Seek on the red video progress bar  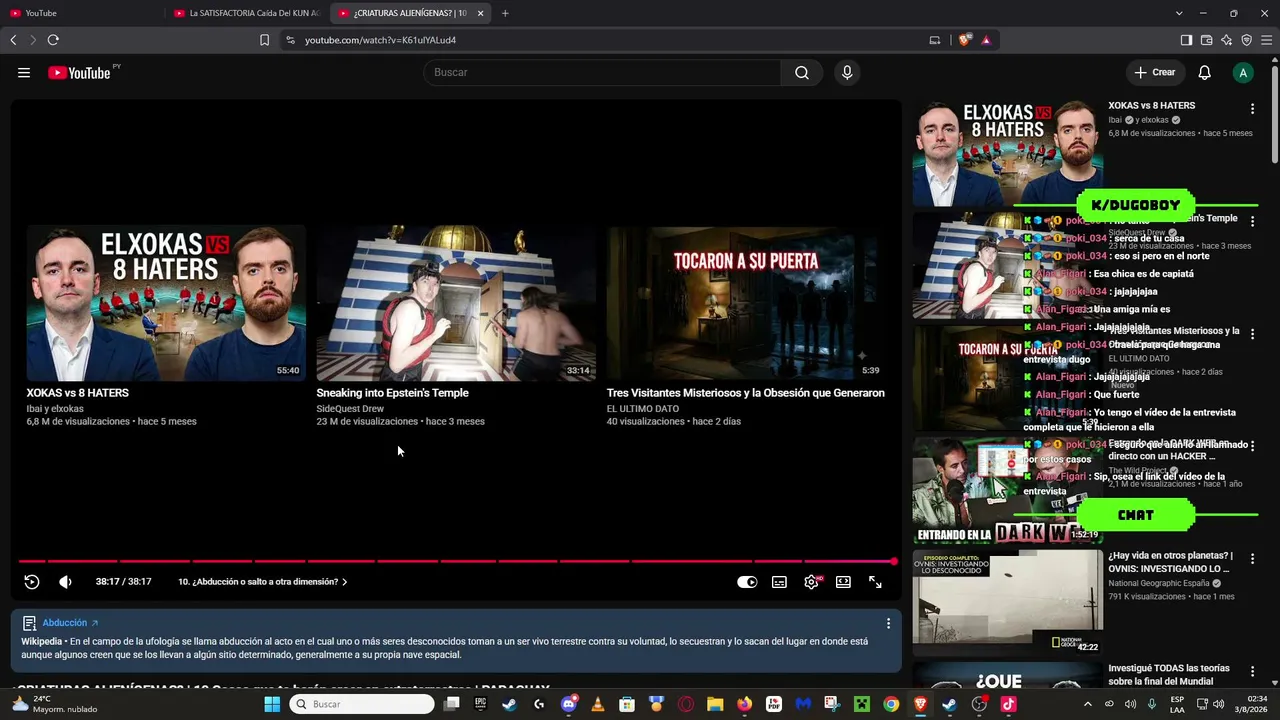456,561
